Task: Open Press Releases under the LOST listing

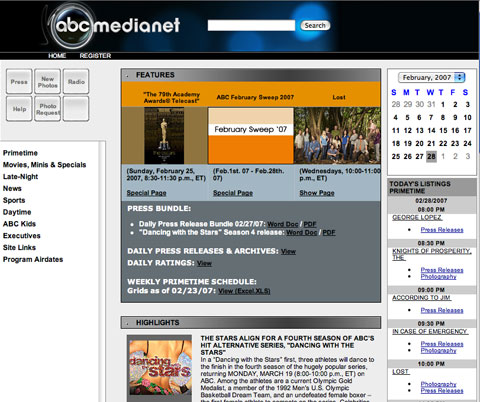Action: pyautogui.click(x=442, y=391)
